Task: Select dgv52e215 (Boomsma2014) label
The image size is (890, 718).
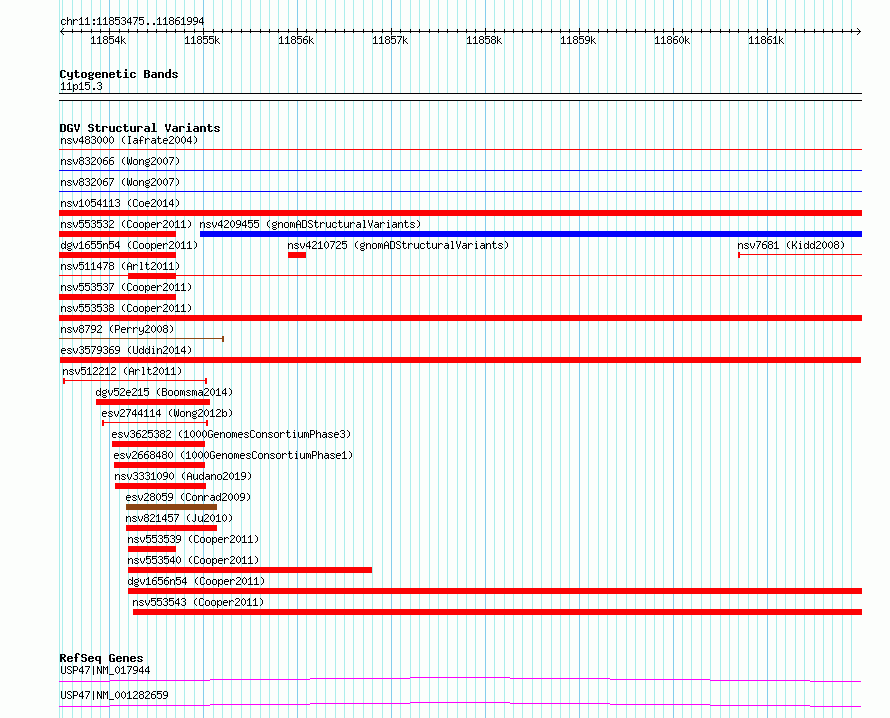Action: [x=164, y=393]
